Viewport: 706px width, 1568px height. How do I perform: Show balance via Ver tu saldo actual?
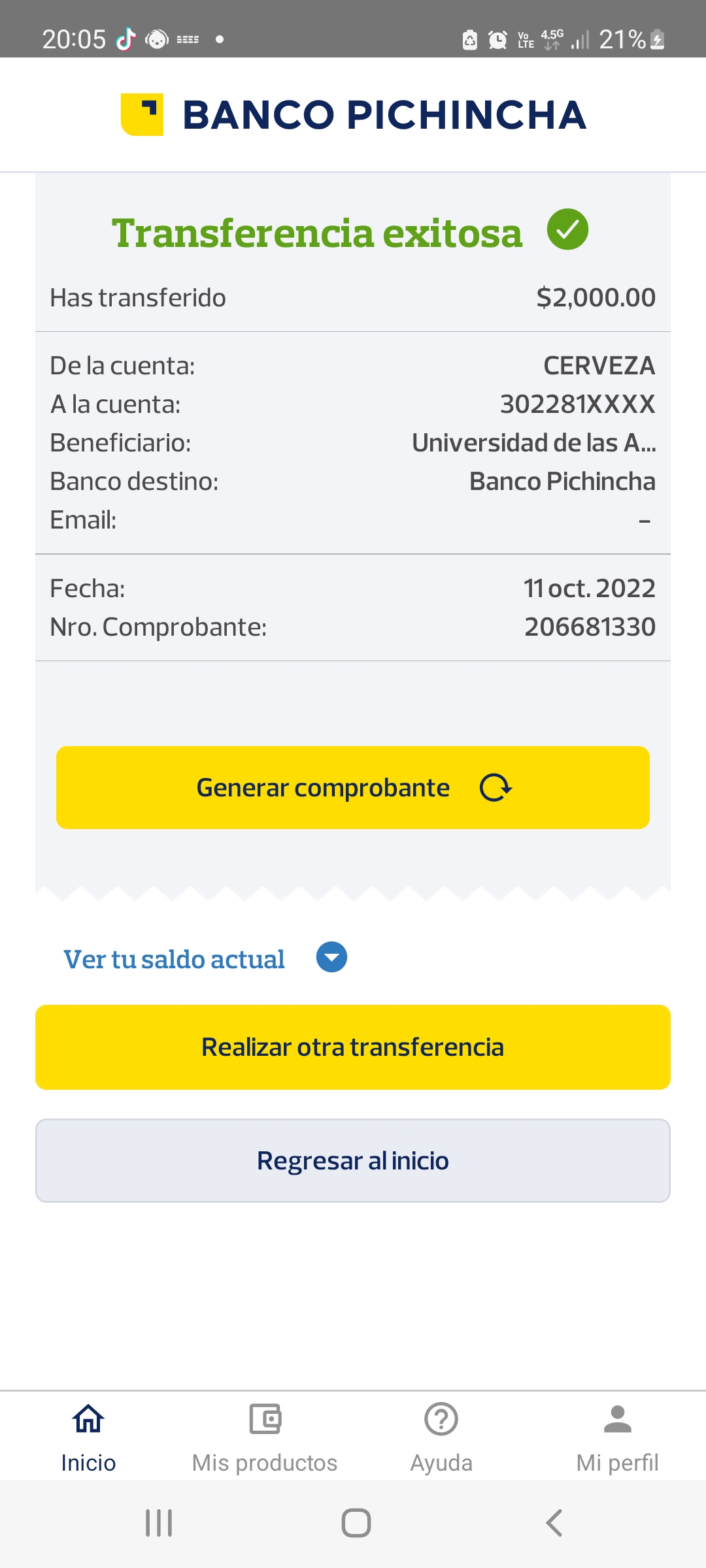[174, 959]
